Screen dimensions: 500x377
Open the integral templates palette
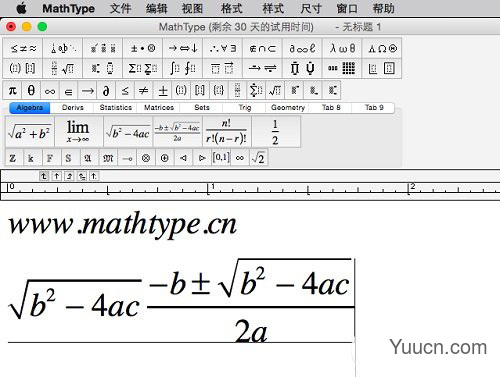(183, 69)
